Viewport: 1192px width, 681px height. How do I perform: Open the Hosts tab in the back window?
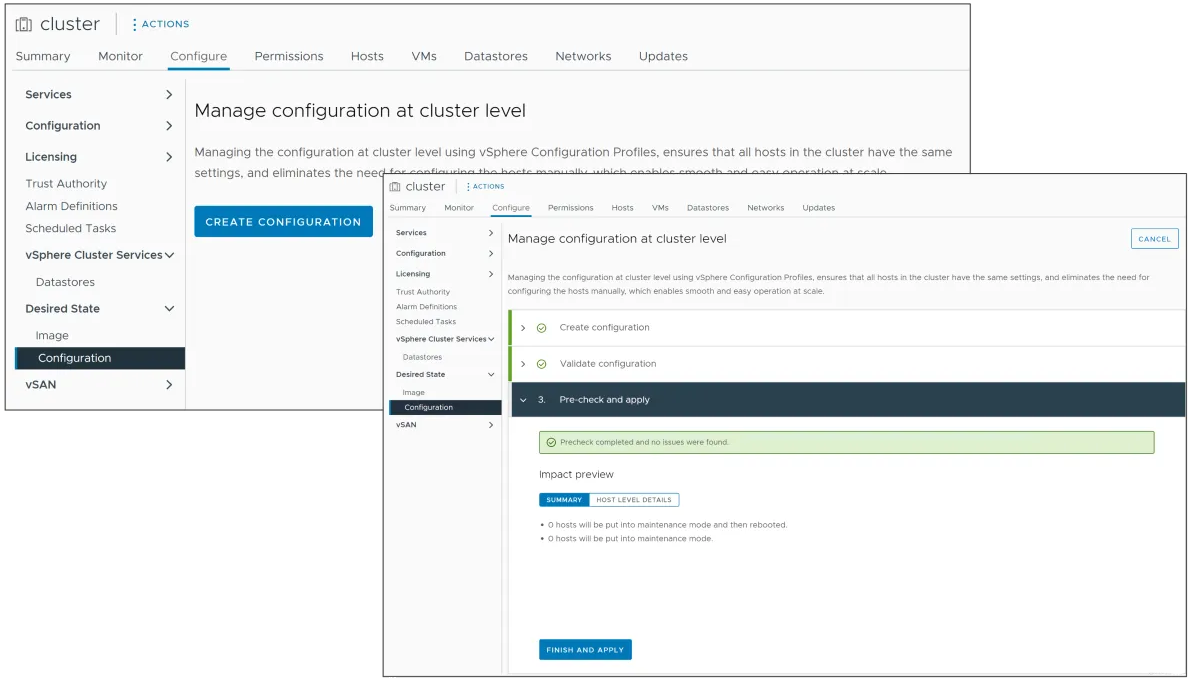(367, 56)
